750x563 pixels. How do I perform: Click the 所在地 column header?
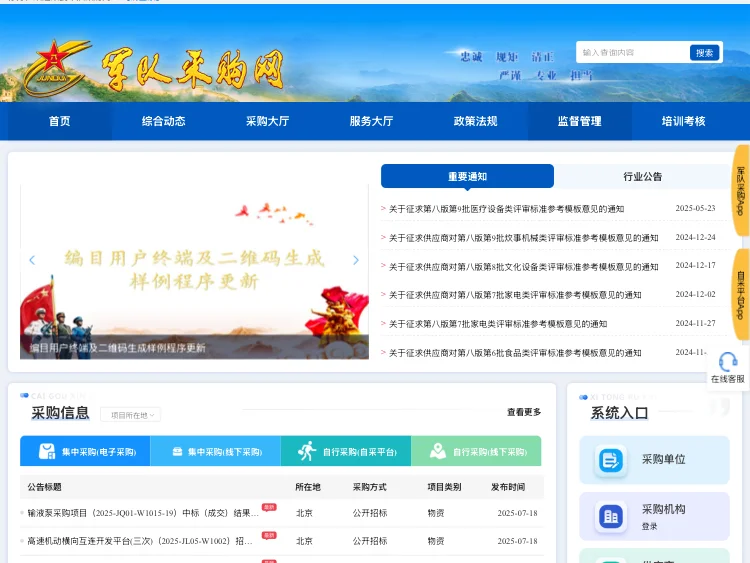point(308,487)
